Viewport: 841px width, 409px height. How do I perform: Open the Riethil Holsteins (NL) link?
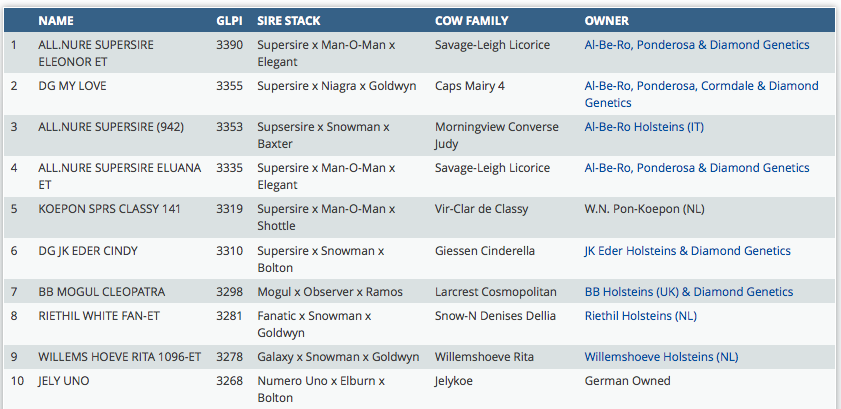(x=640, y=316)
